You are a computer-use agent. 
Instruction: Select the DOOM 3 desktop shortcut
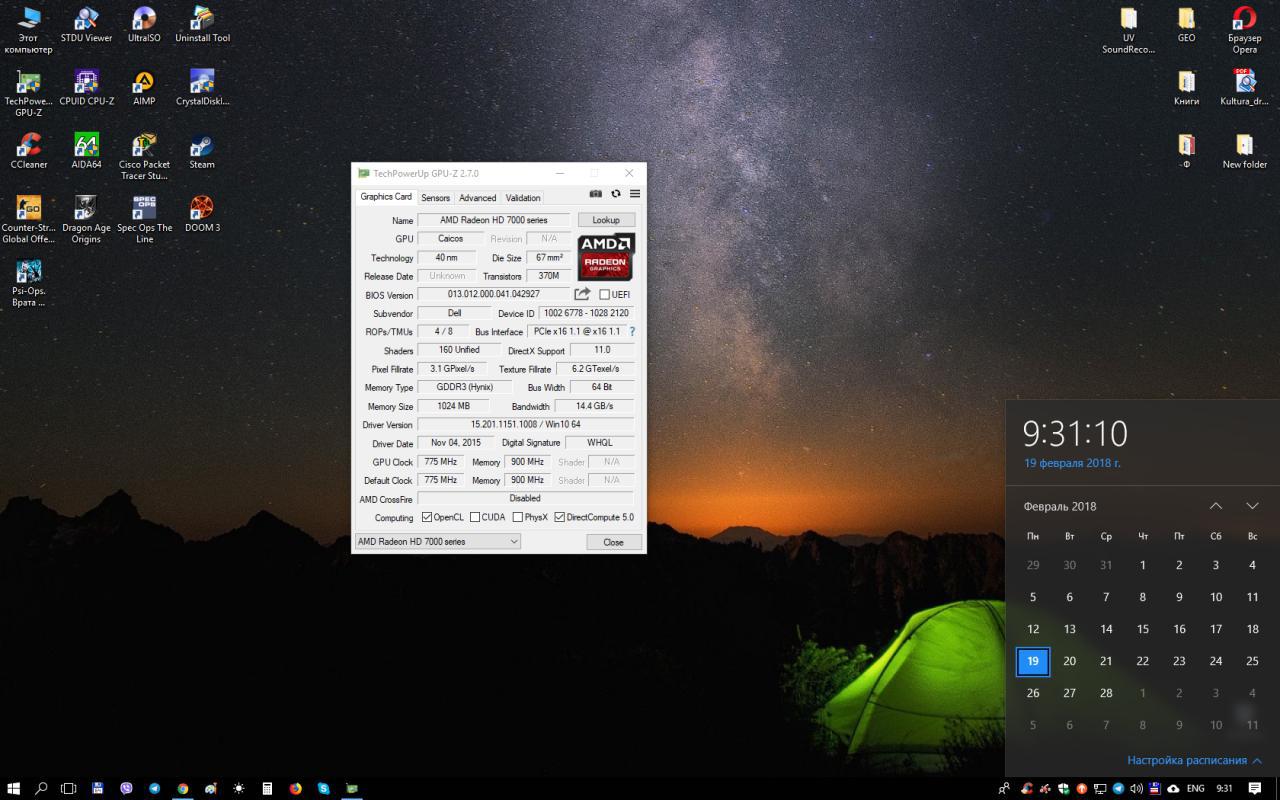point(202,208)
